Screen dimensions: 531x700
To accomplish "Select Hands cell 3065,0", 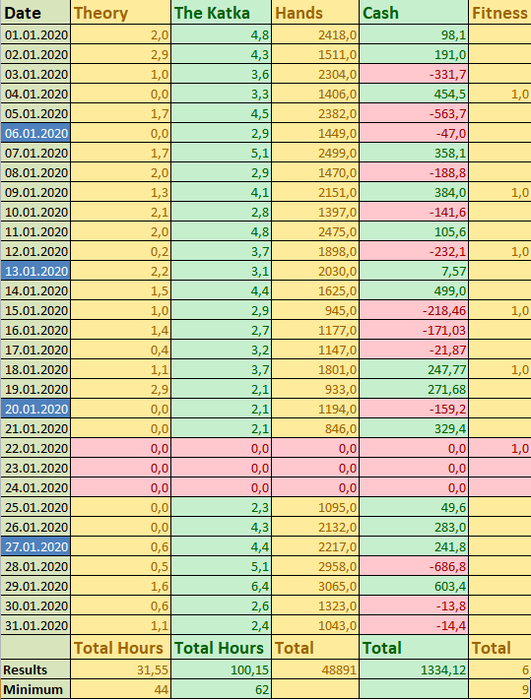I will click(x=315, y=586).
